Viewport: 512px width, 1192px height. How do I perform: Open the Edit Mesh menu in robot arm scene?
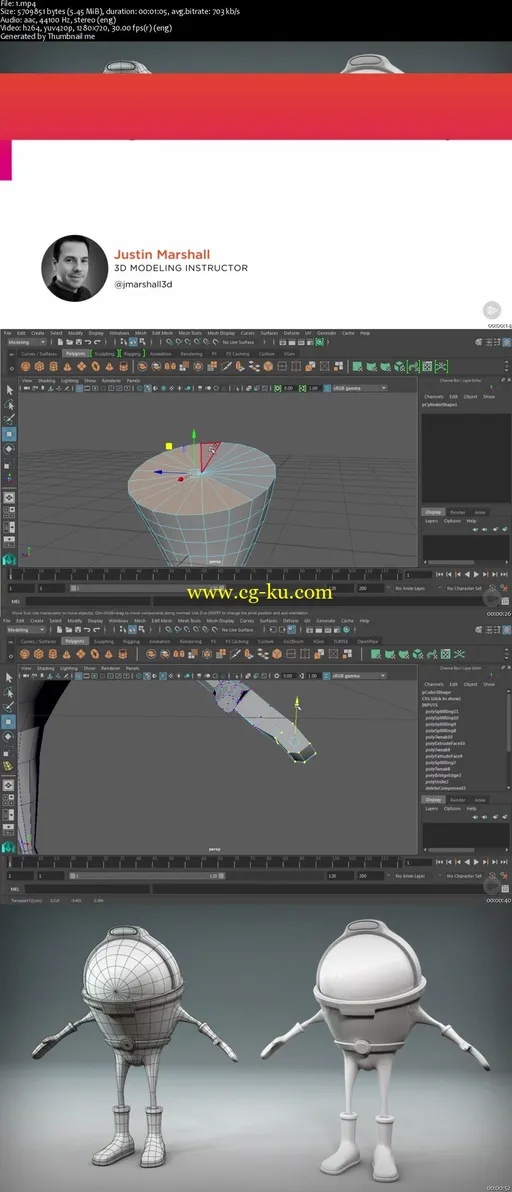pos(162,620)
